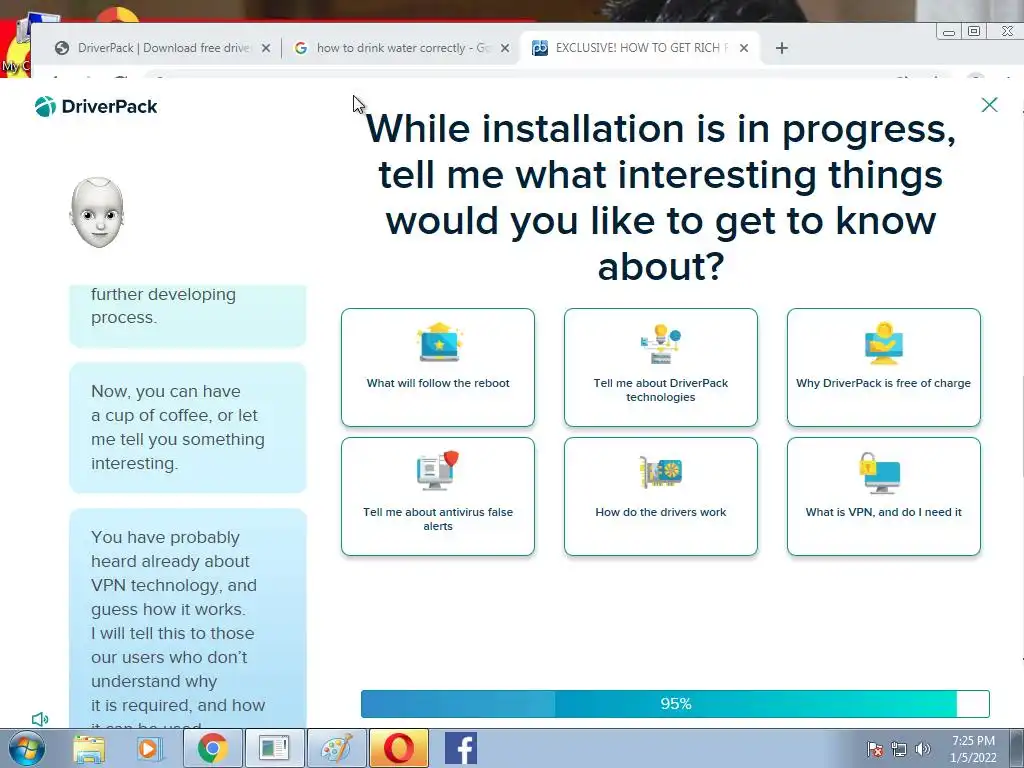Viewport: 1024px width, 768px height.
Task: Click the globe favicon on DriverPack tab
Action: pyautogui.click(x=62, y=48)
